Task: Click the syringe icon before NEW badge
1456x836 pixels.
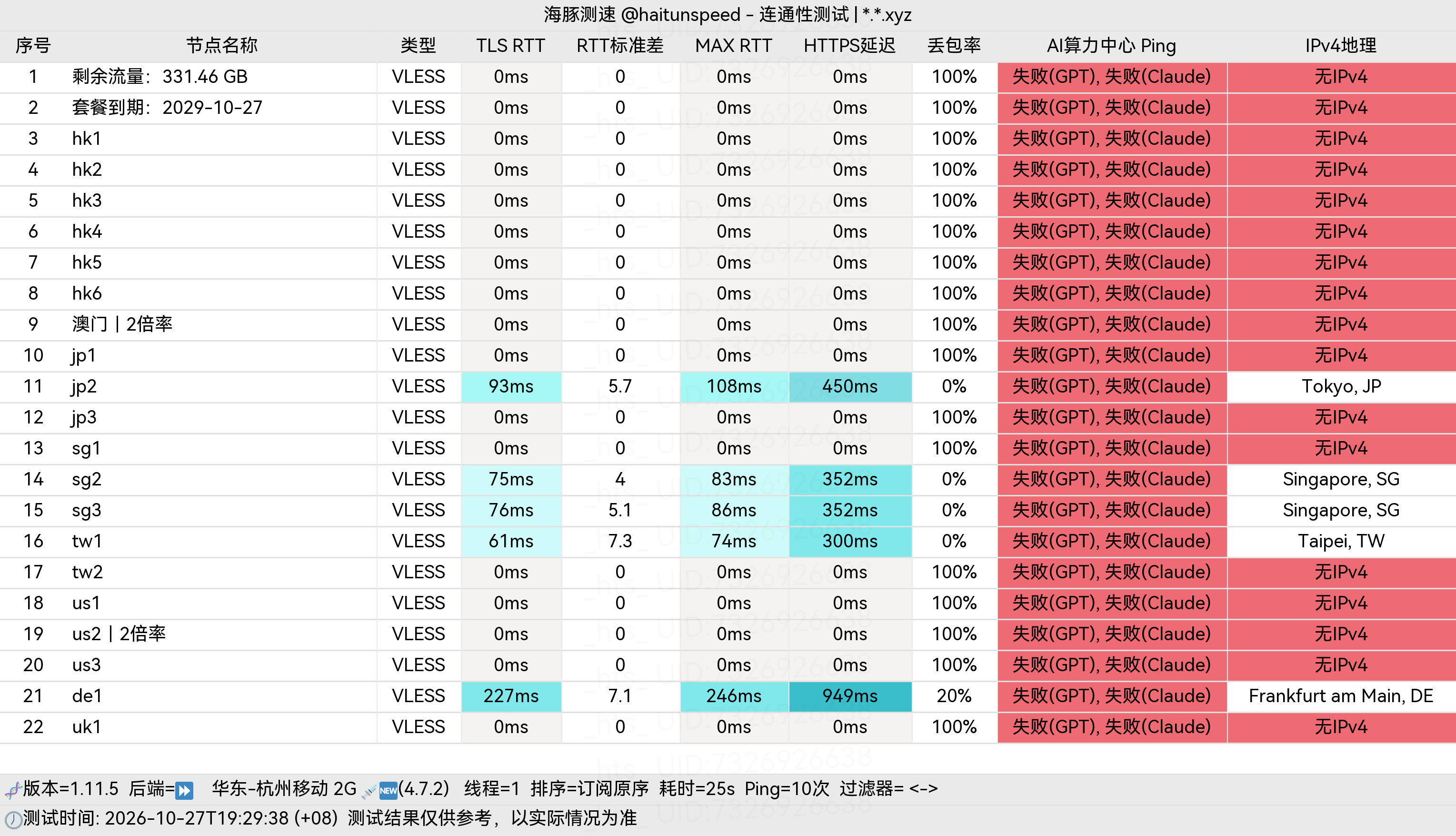Action: click(x=369, y=791)
